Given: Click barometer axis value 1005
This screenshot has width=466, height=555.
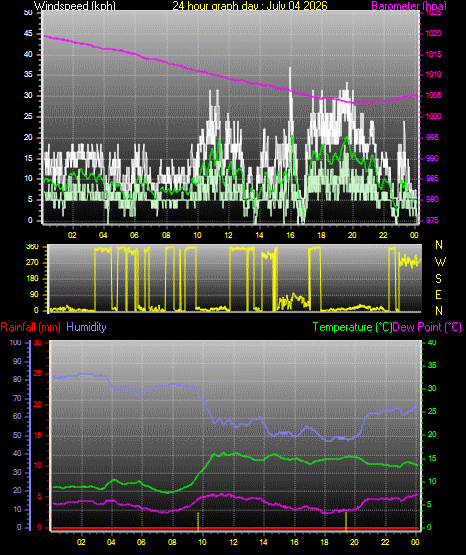Looking at the screenshot, I should (x=433, y=96).
